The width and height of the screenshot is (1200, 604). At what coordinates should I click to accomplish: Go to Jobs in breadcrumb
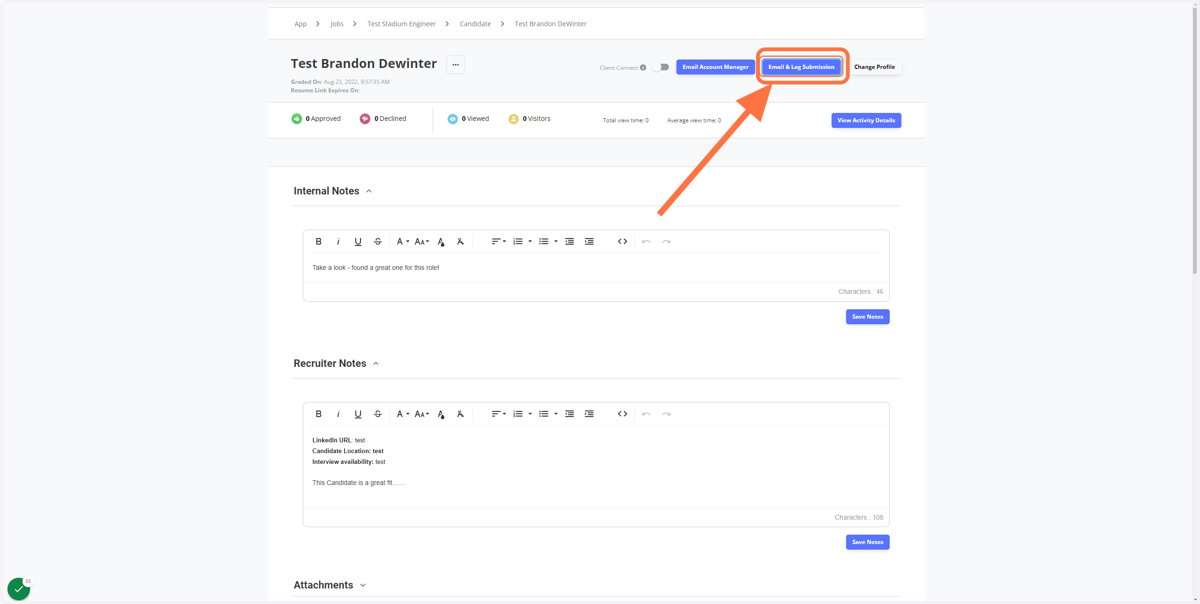click(x=337, y=24)
